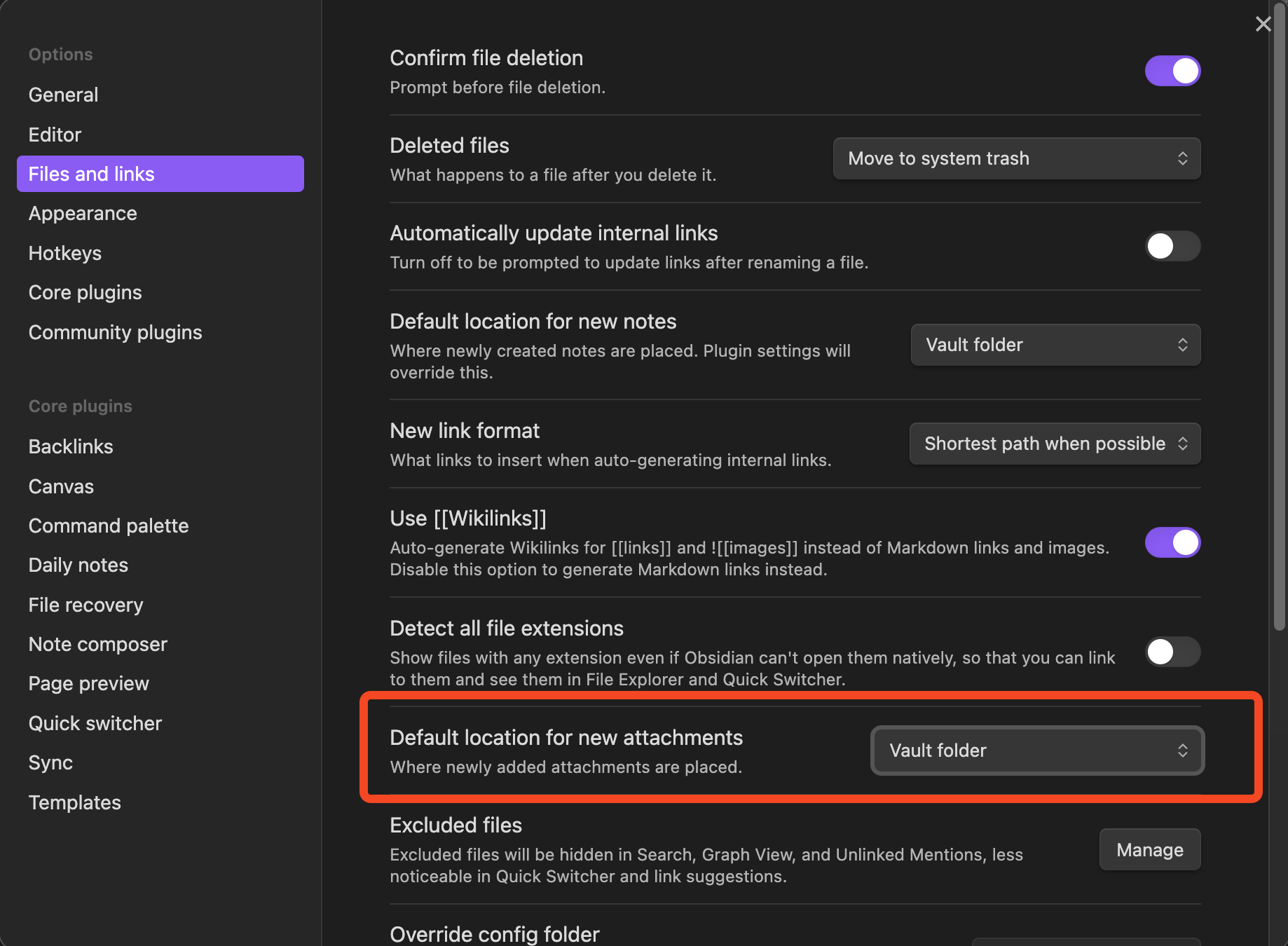The image size is (1288, 946).
Task: Enable Automatically update internal links
Action: click(1172, 246)
